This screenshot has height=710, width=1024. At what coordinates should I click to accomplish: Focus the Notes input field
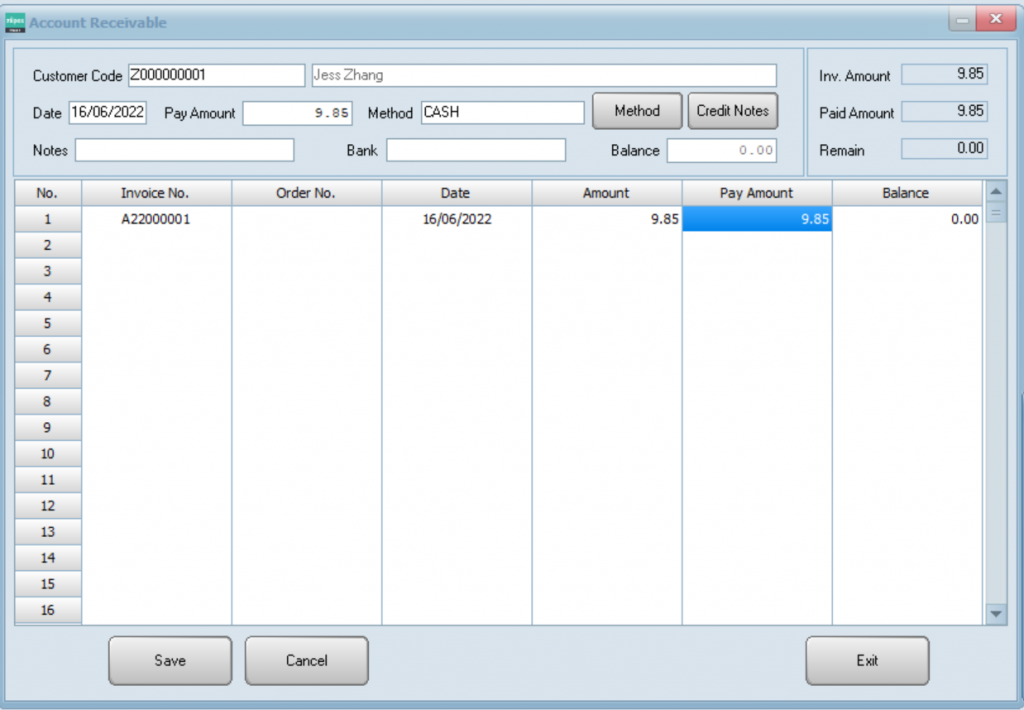[x=185, y=150]
